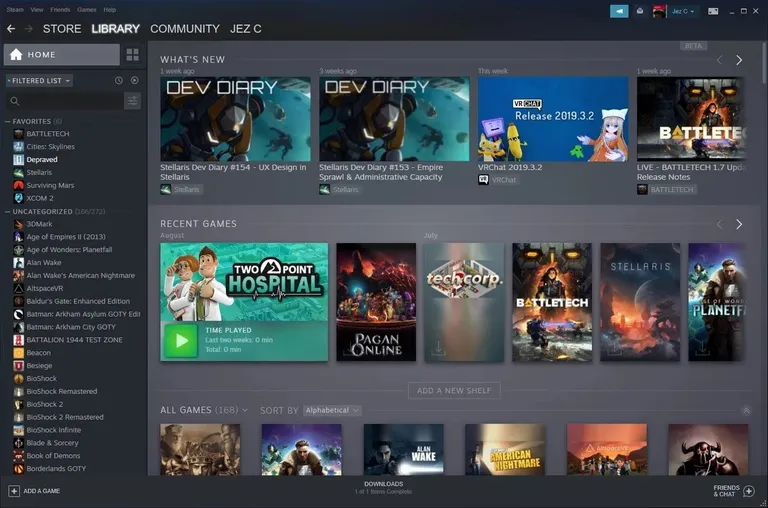Viewport: 768px width, 508px height.
Task: Open Alan Wake tile in All Games
Action: coord(404,449)
